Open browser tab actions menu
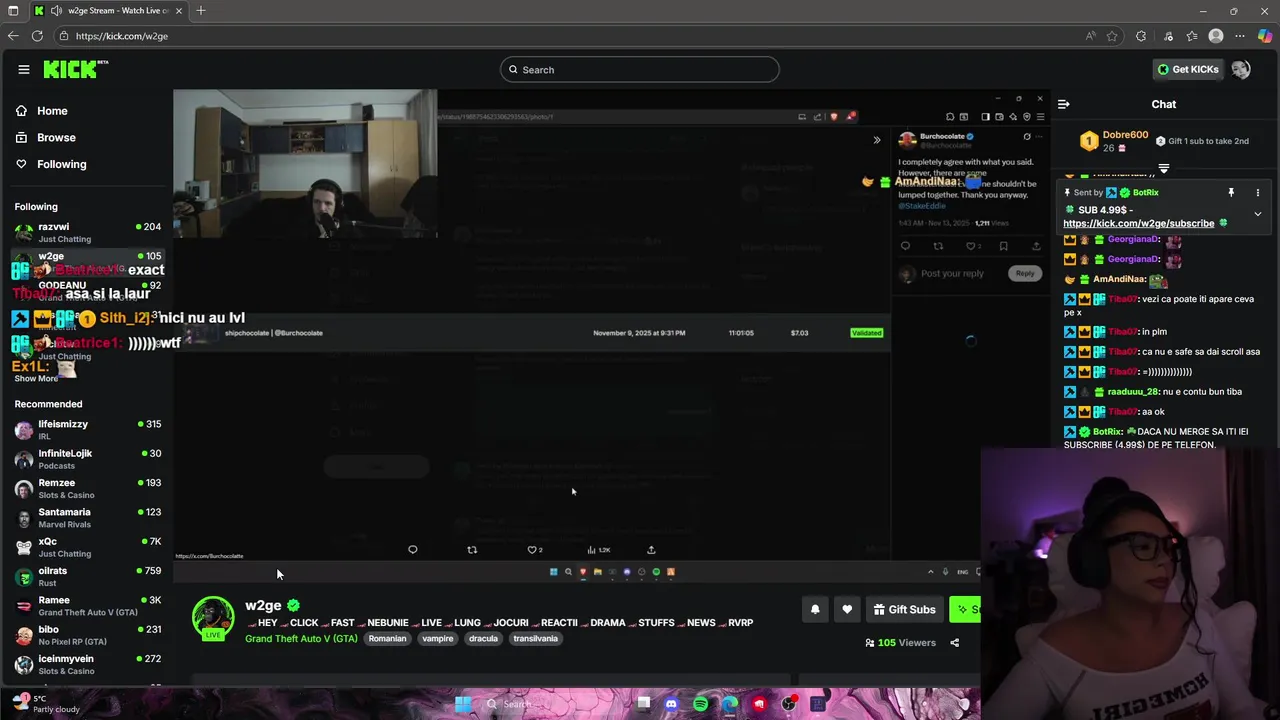The height and width of the screenshot is (720, 1280). pos(13,11)
